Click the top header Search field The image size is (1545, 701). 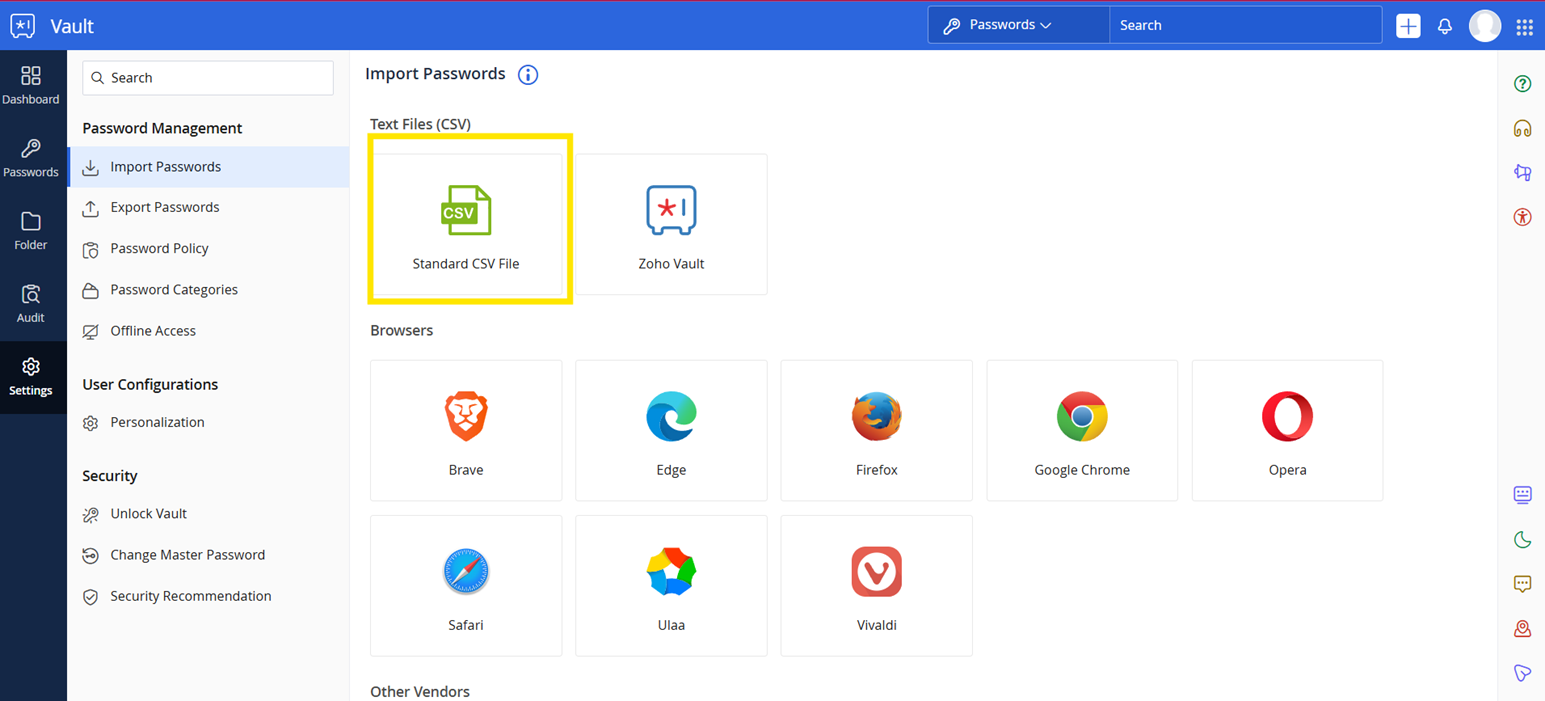(1245, 25)
